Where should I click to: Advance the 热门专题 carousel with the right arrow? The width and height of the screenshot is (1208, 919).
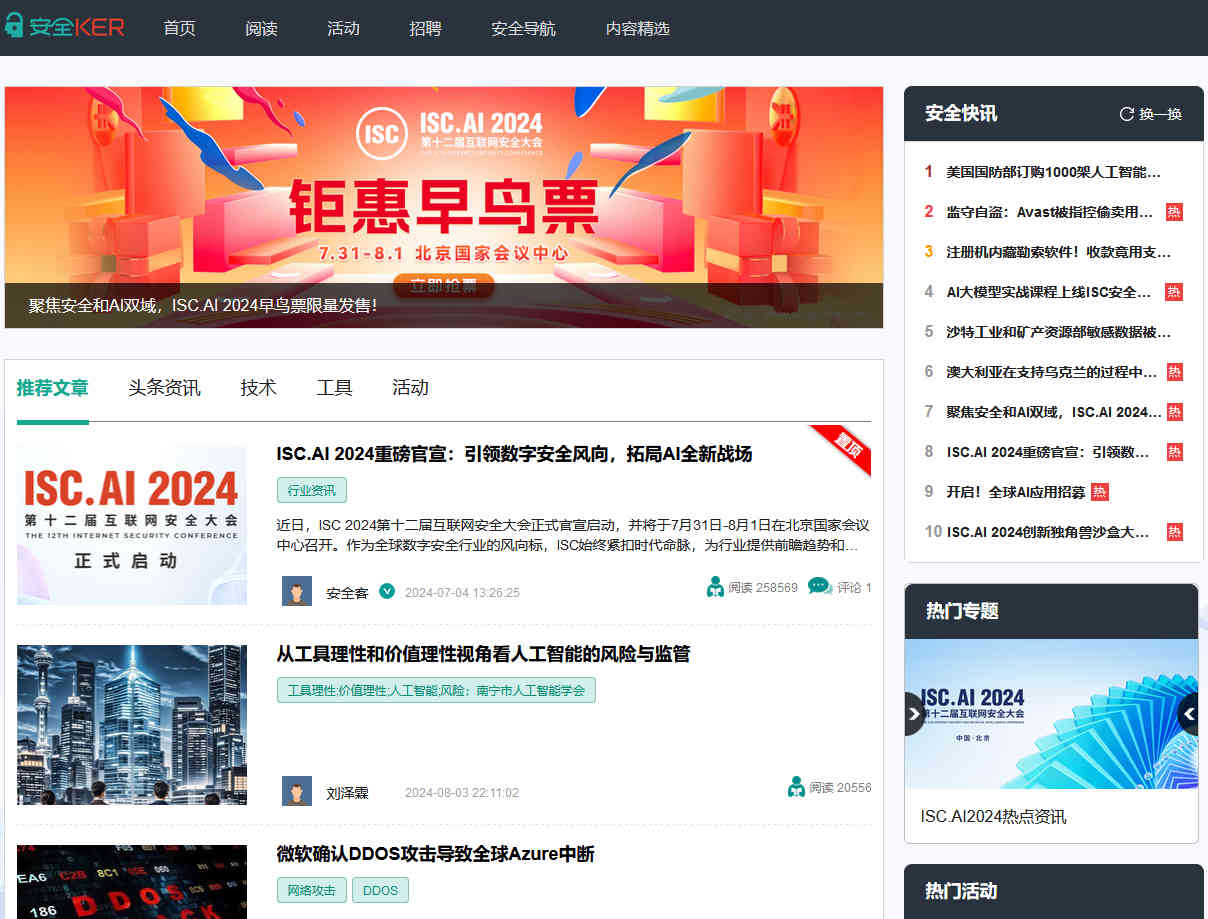point(1188,714)
